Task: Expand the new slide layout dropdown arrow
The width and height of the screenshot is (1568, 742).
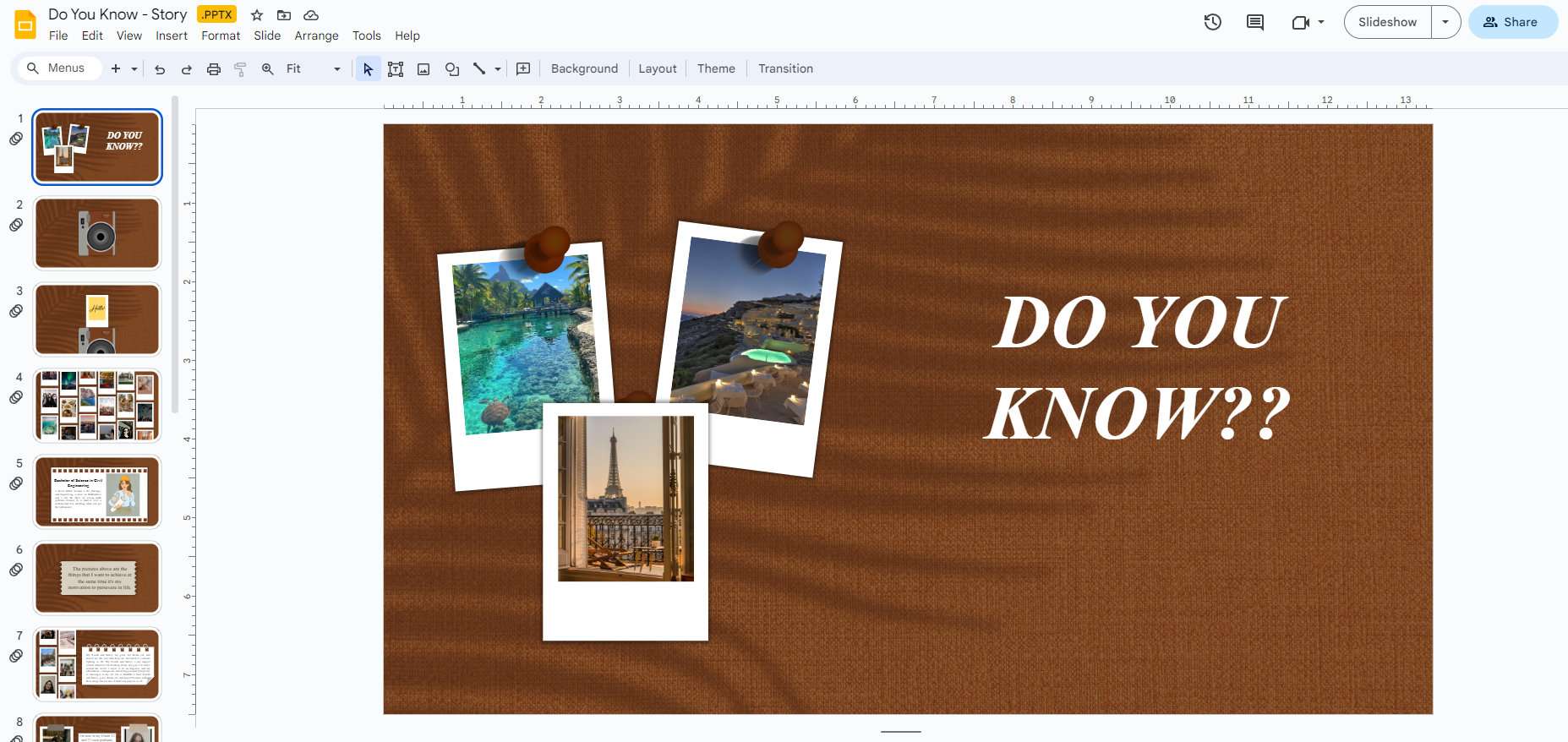Action: click(x=134, y=69)
